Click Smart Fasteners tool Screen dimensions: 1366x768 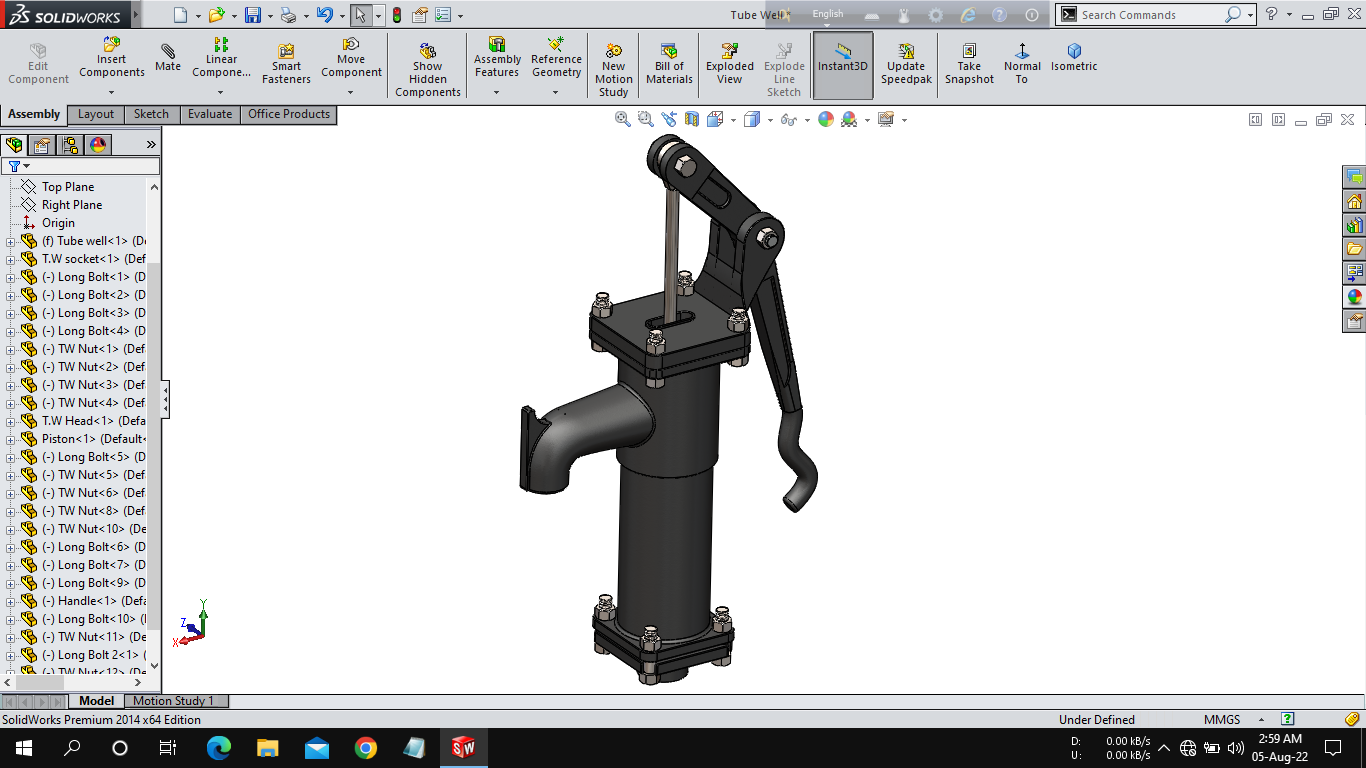pos(286,65)
